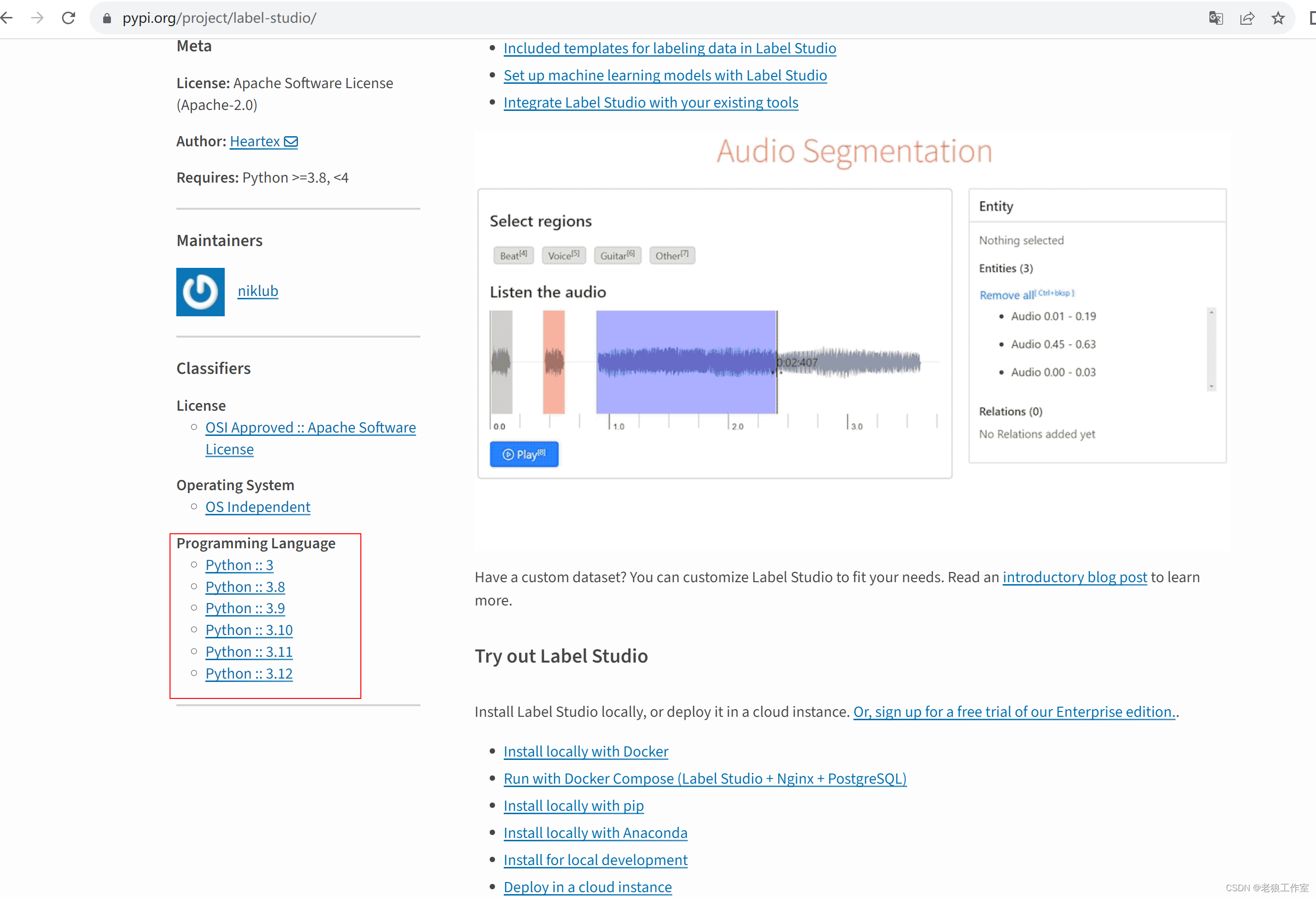The image size is (1316, 897).
Task: Click the Heartex author email link
Action: pos(263,141)
